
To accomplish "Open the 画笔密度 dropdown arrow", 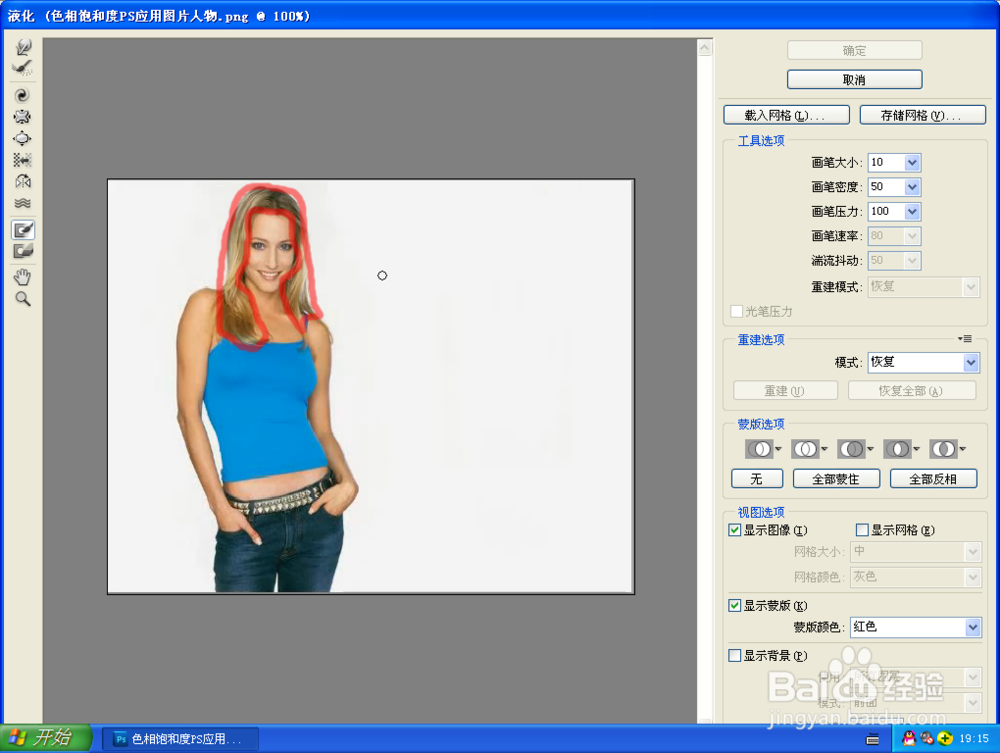I will 912,187.
